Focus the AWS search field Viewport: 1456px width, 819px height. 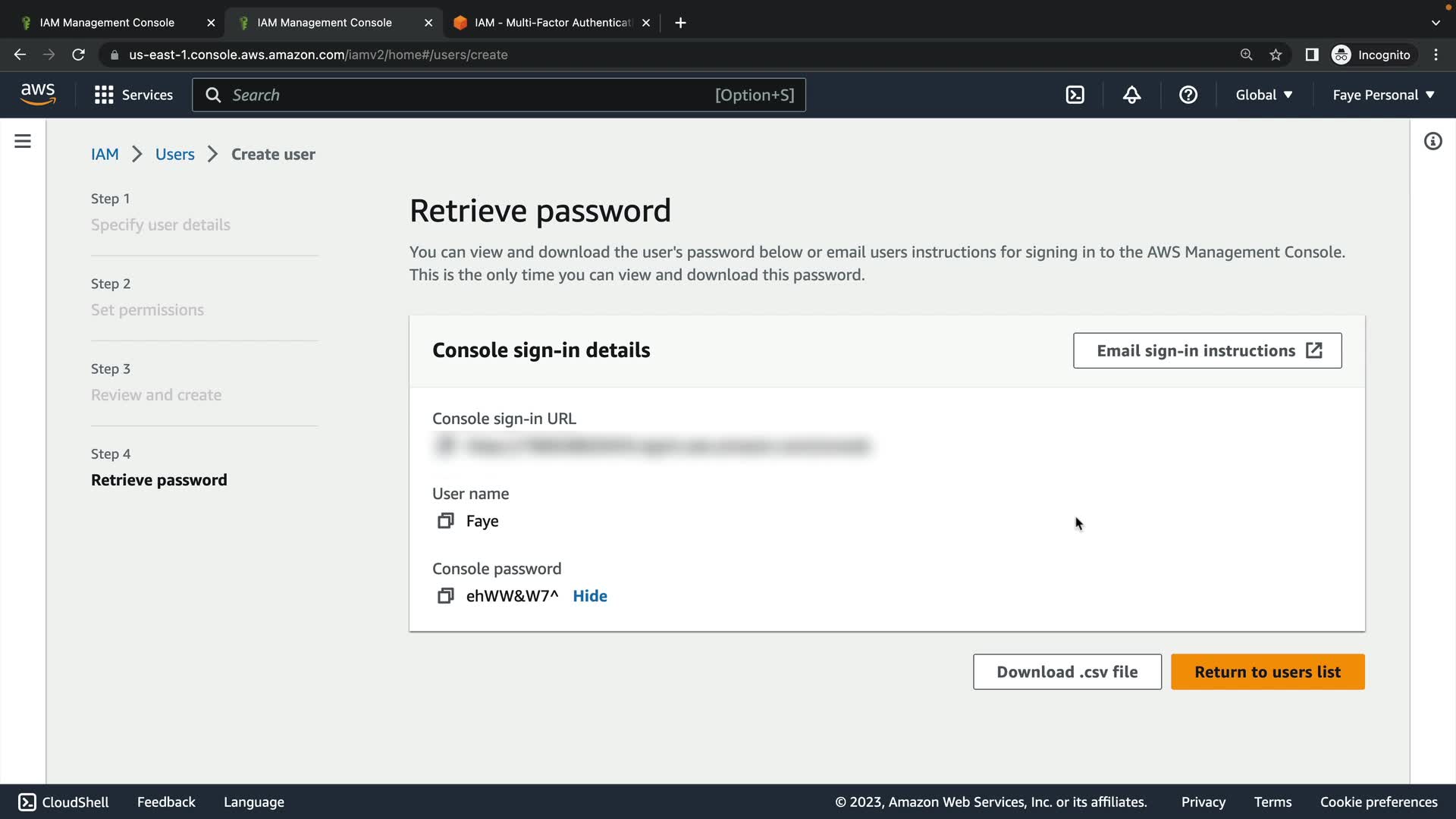click(x=470, y=95)
